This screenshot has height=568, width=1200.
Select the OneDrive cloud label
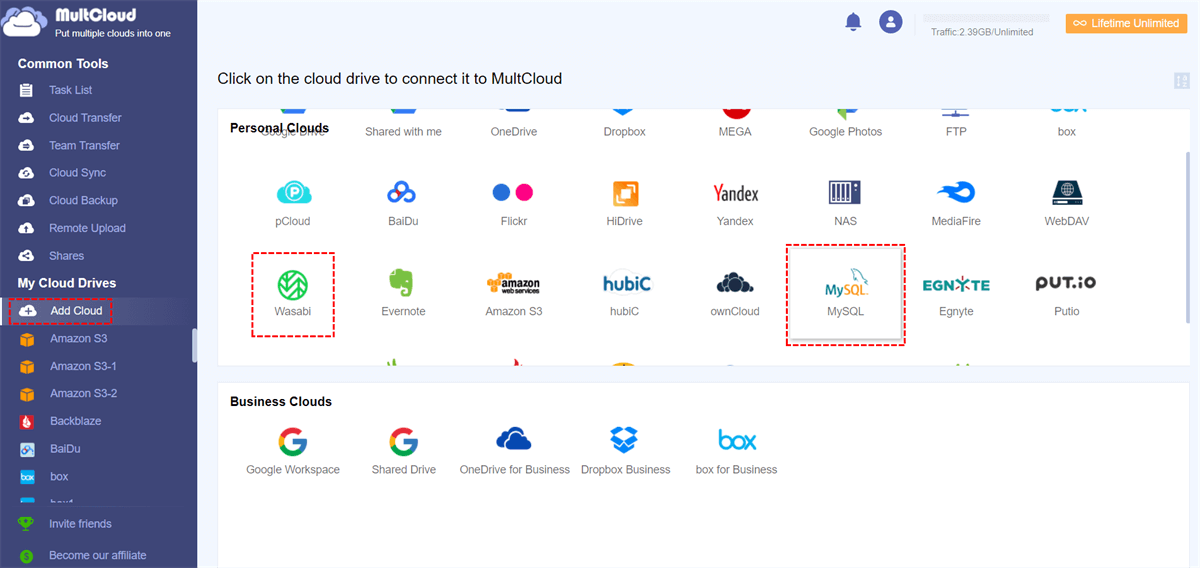pos(514,132)
